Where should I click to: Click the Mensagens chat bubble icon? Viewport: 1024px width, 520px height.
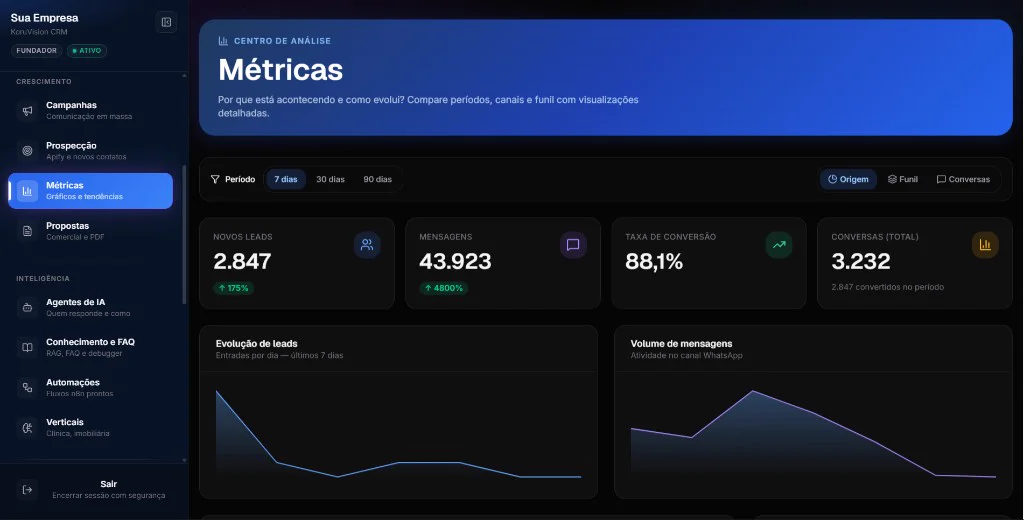coord(573,245)
